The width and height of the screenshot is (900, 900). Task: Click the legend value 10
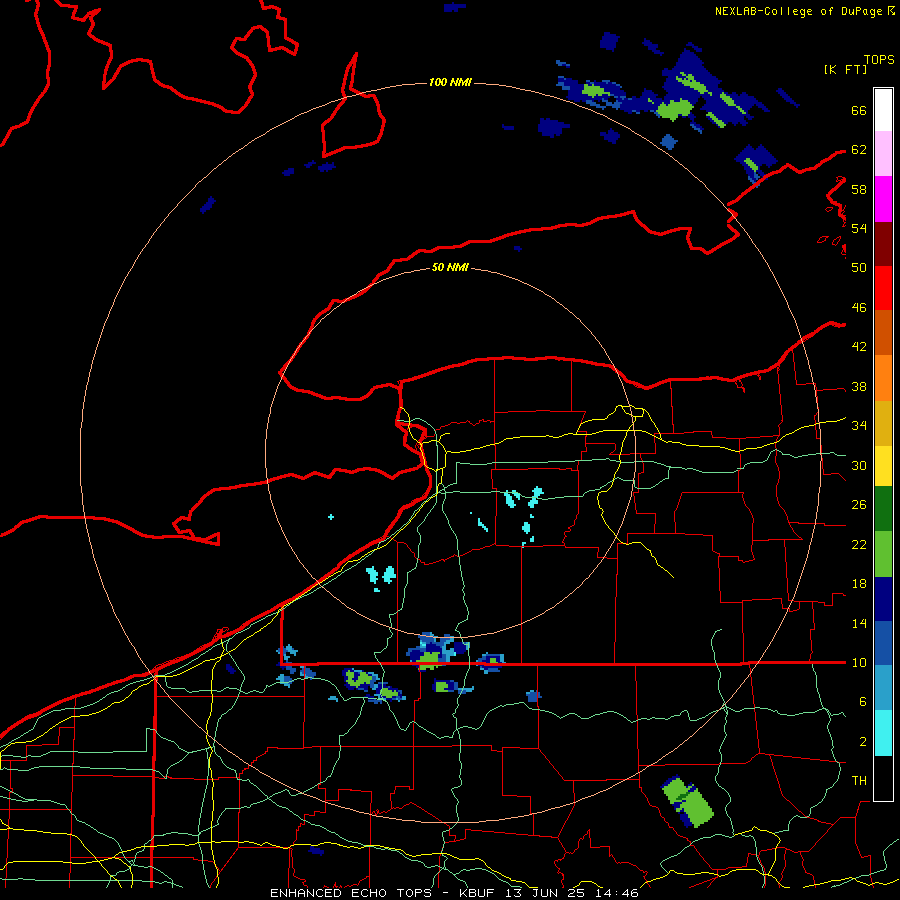tap(859, 662)
